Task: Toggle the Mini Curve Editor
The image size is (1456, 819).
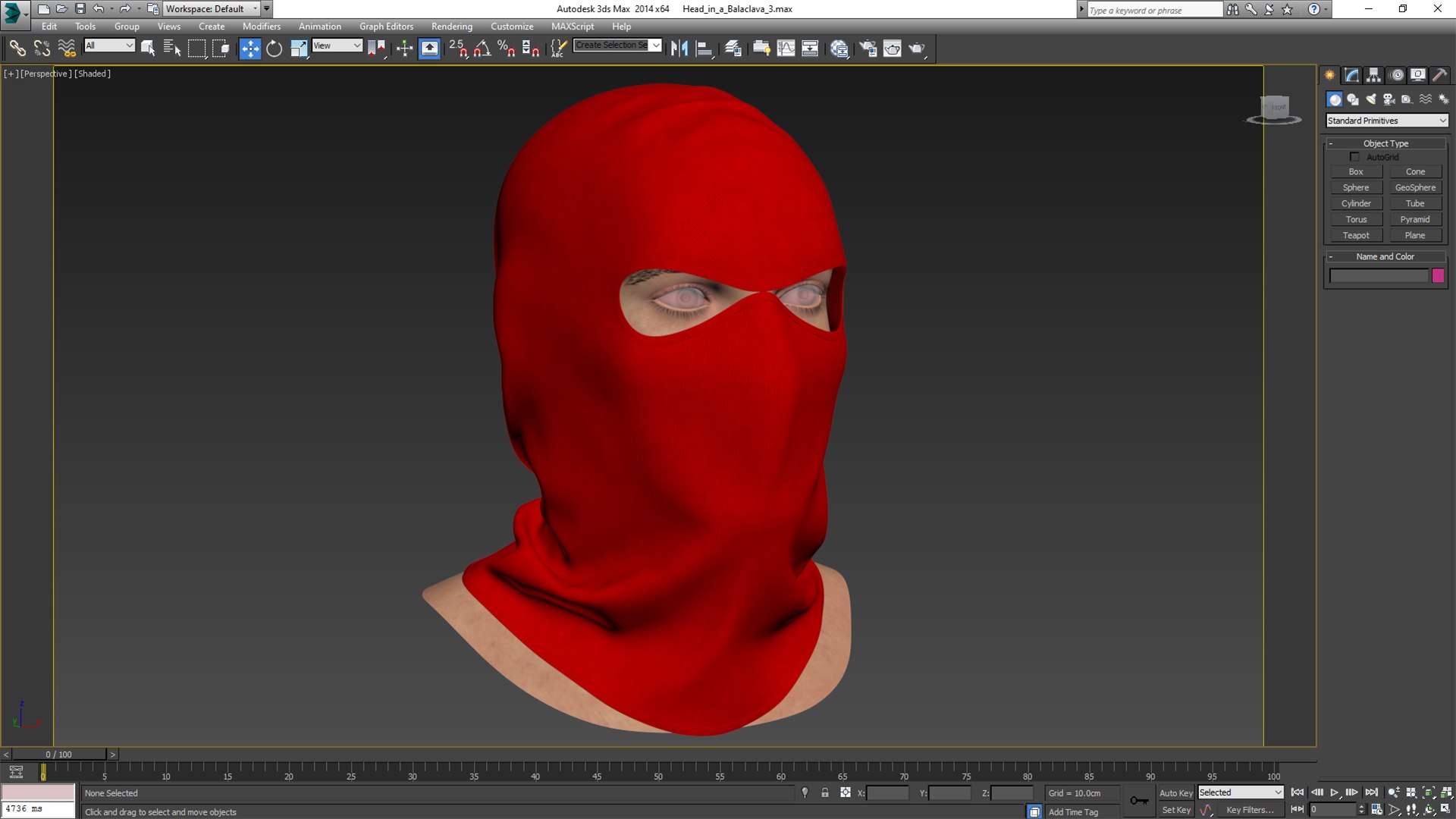Action: [16, 773]
